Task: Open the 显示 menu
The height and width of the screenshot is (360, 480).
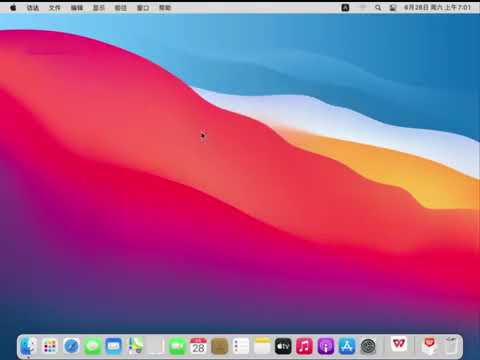Action: (99, 7)
